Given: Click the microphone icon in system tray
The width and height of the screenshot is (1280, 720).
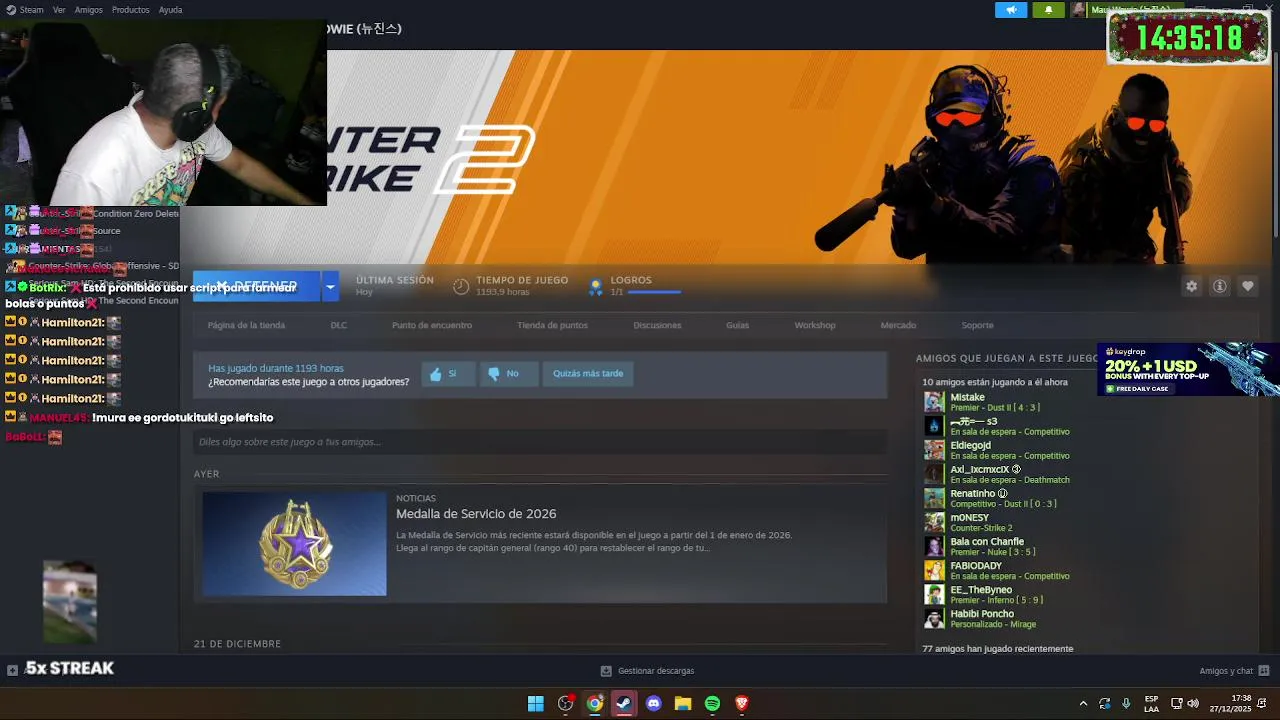Looking at the screenshot, I should [x=1126, y=703].
